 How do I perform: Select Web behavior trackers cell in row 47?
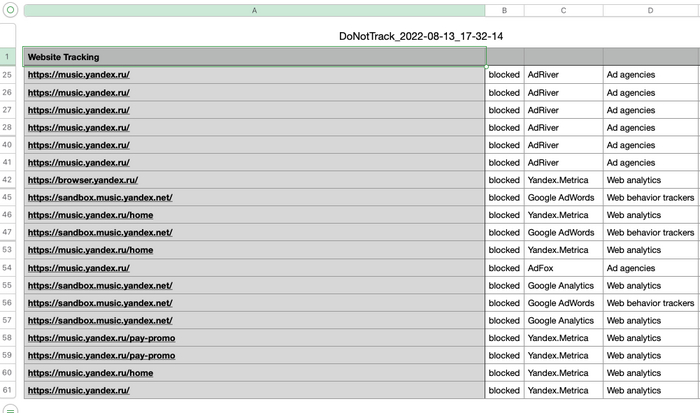tap(650, 232)
